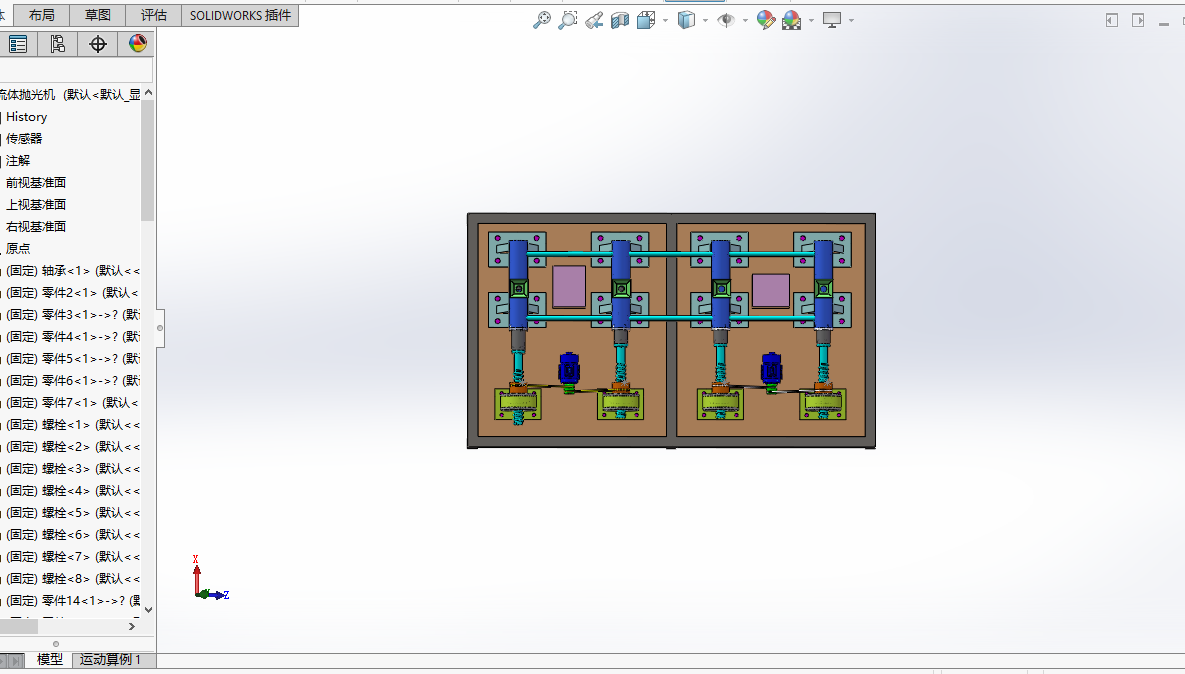Click the feature tree scroll up arrow
Image resolution: width=1185 pixels, height=674 pixels.
[148, 92]
